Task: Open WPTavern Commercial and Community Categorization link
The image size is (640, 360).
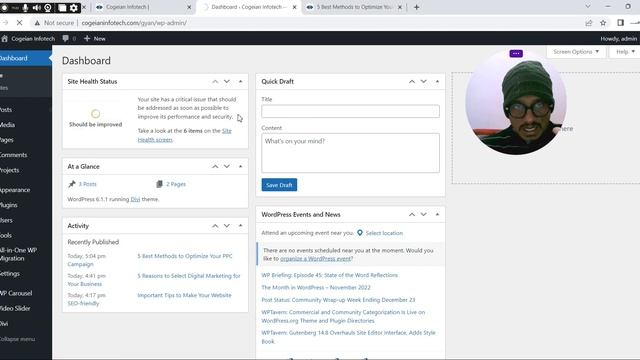Action: 343,316
